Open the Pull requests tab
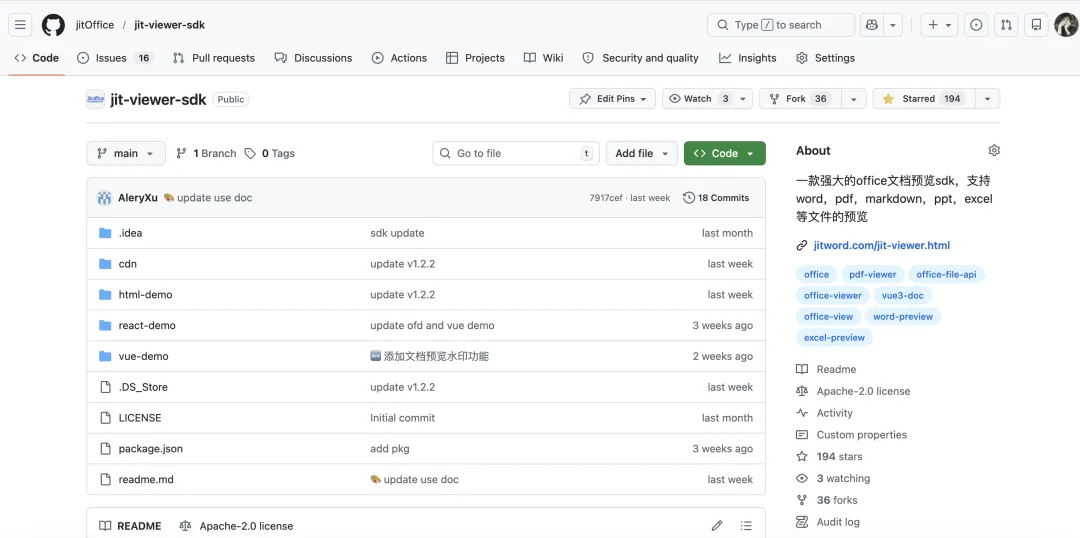Viewport: 1080px width, 538px height. pyautogui.click(x=214, y=58)
